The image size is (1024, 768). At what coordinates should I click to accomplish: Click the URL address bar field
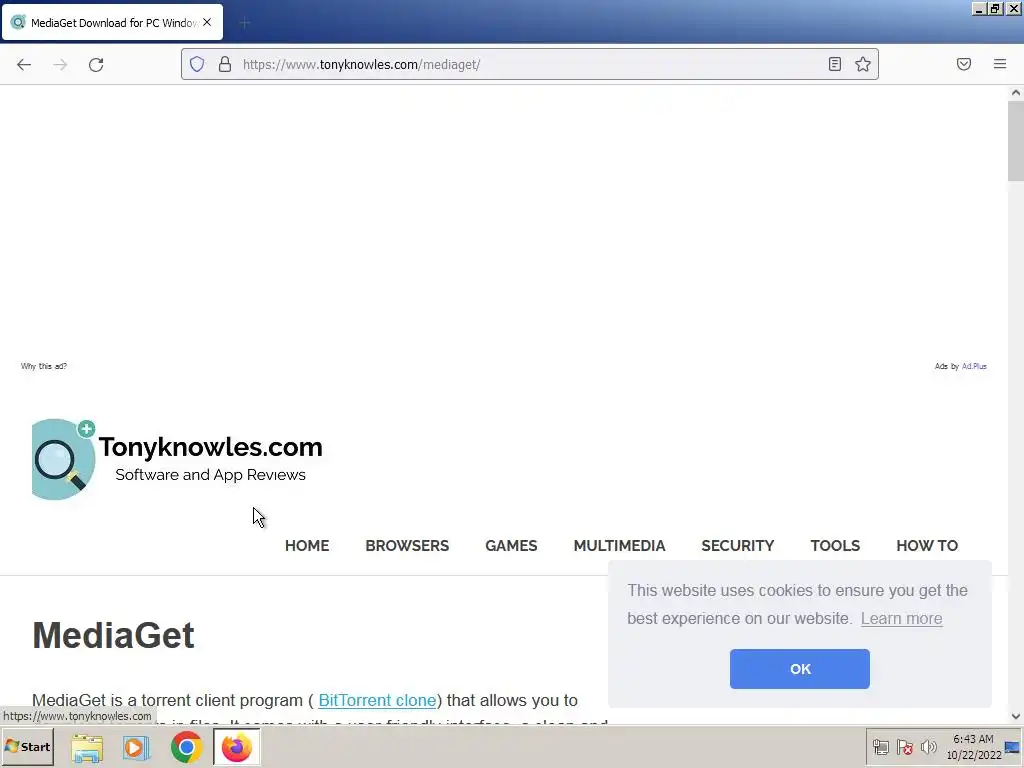click(x=530, y=64)
